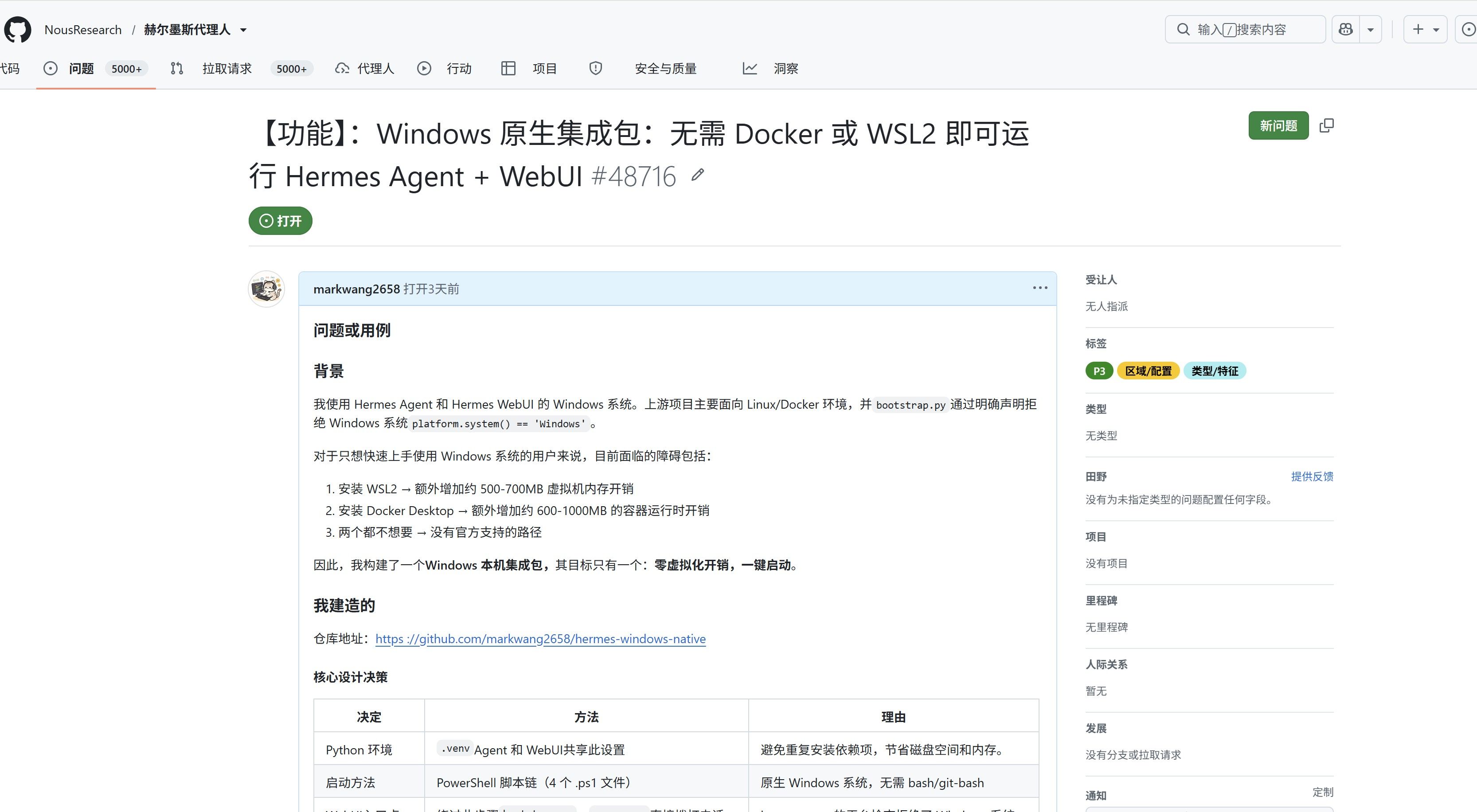Expand the Copilot dropdown arrow

coord(1370,30)
